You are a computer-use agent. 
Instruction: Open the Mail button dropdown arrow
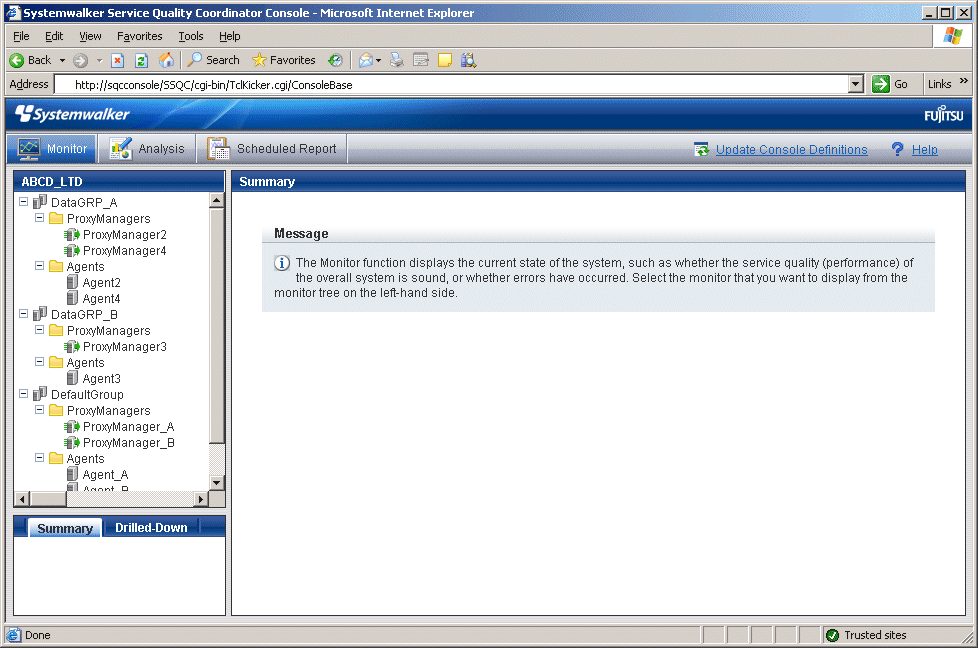tap(378, 60)
